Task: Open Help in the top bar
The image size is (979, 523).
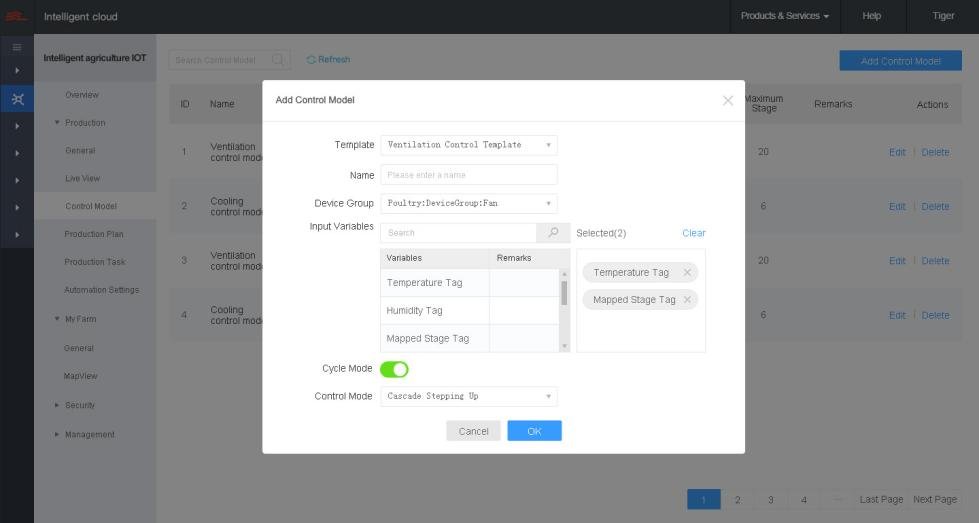Action: [x=872, y=16]
